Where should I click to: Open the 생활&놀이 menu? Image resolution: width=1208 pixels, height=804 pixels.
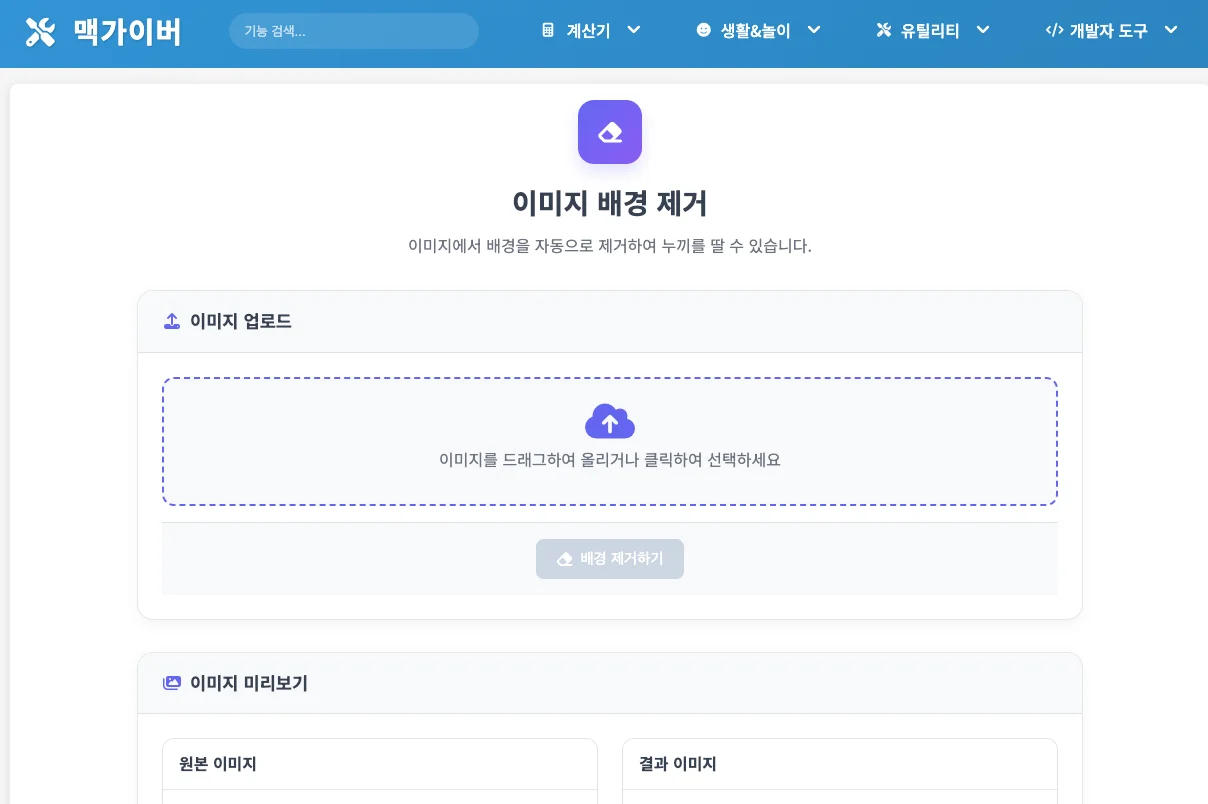(x=758, y=30)
